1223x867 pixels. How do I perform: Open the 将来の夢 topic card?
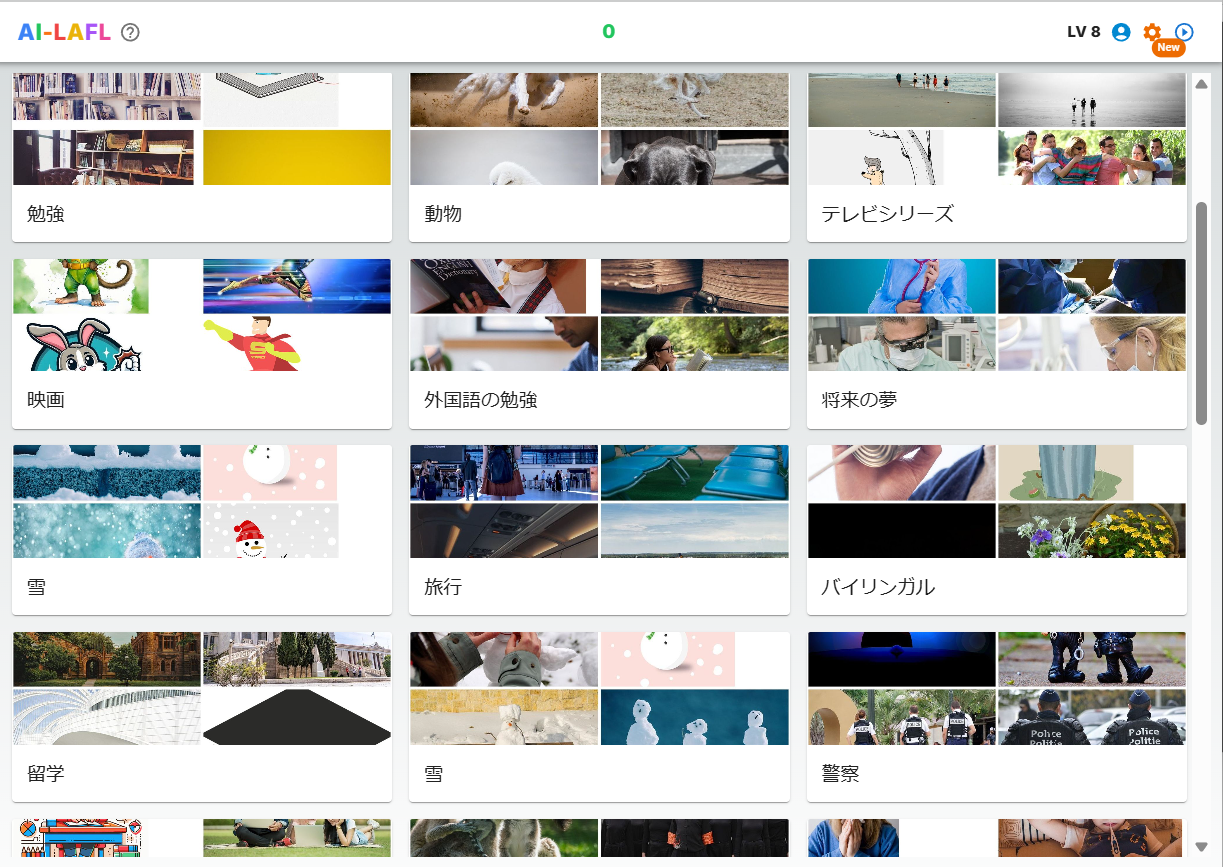[997, 343]
